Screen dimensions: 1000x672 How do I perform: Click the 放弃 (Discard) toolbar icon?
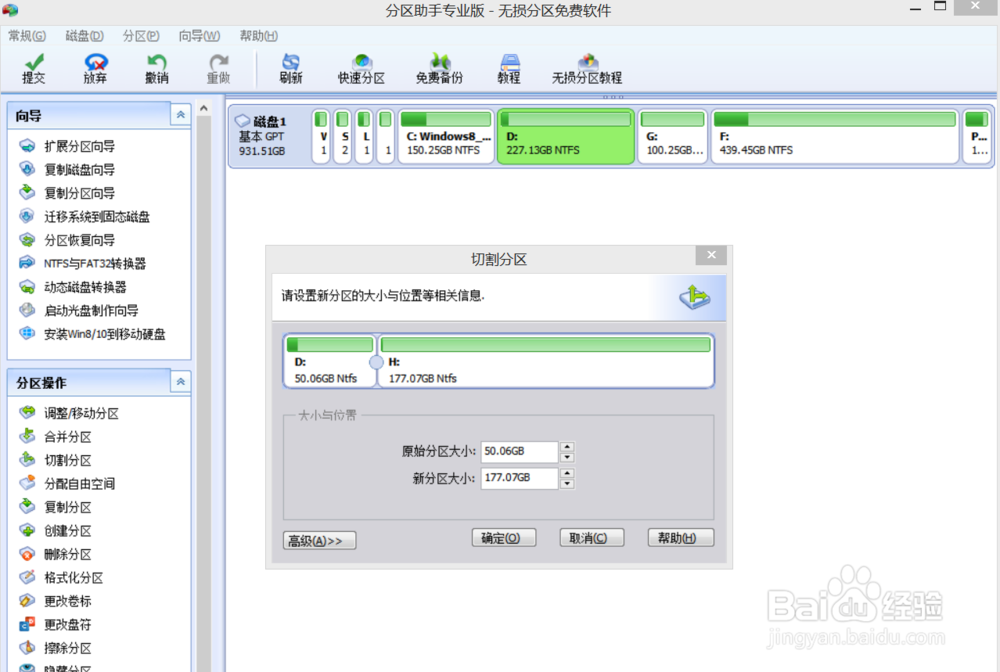(x=95, y=69)
